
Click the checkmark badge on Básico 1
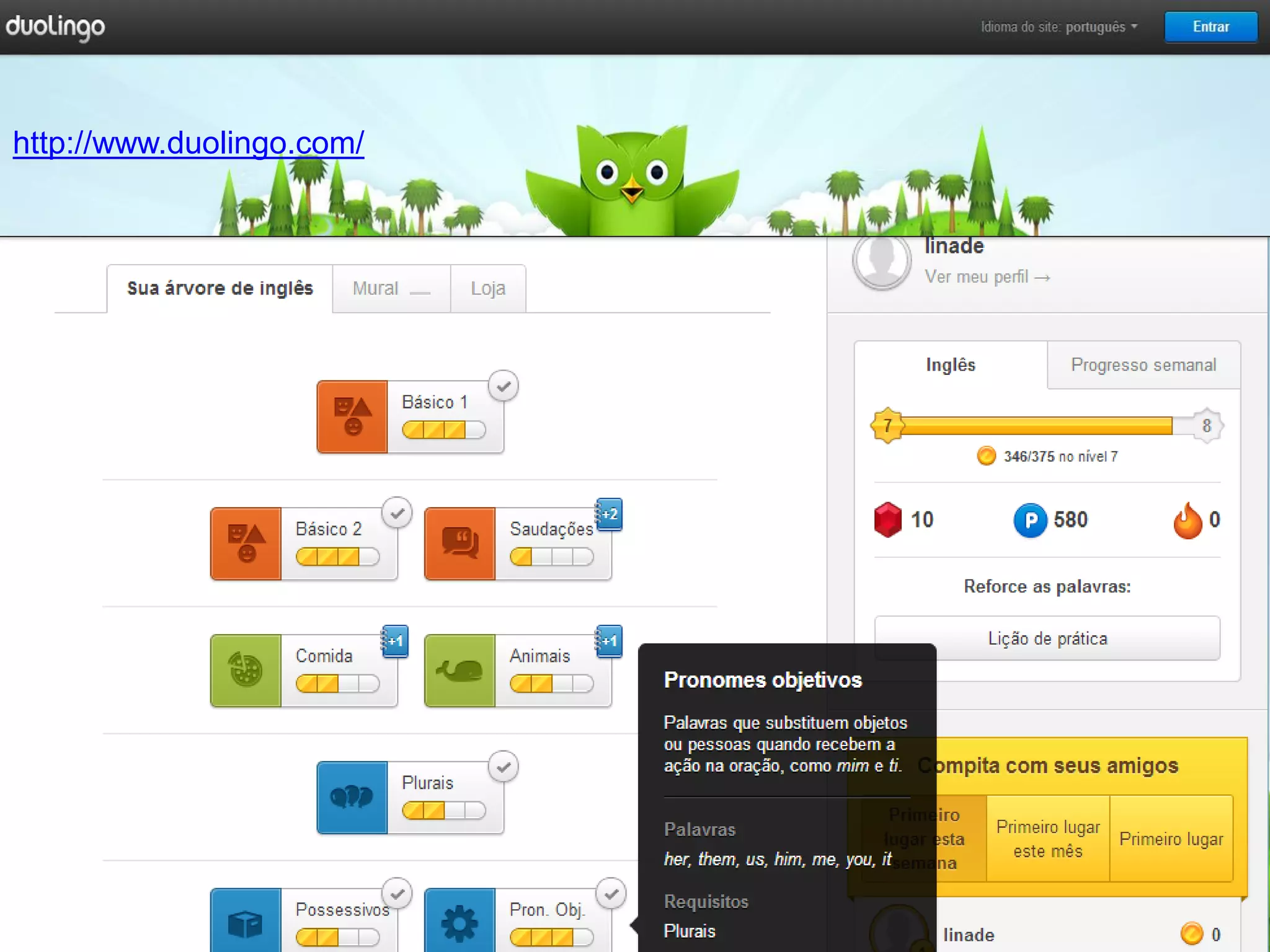click(503, 386)
